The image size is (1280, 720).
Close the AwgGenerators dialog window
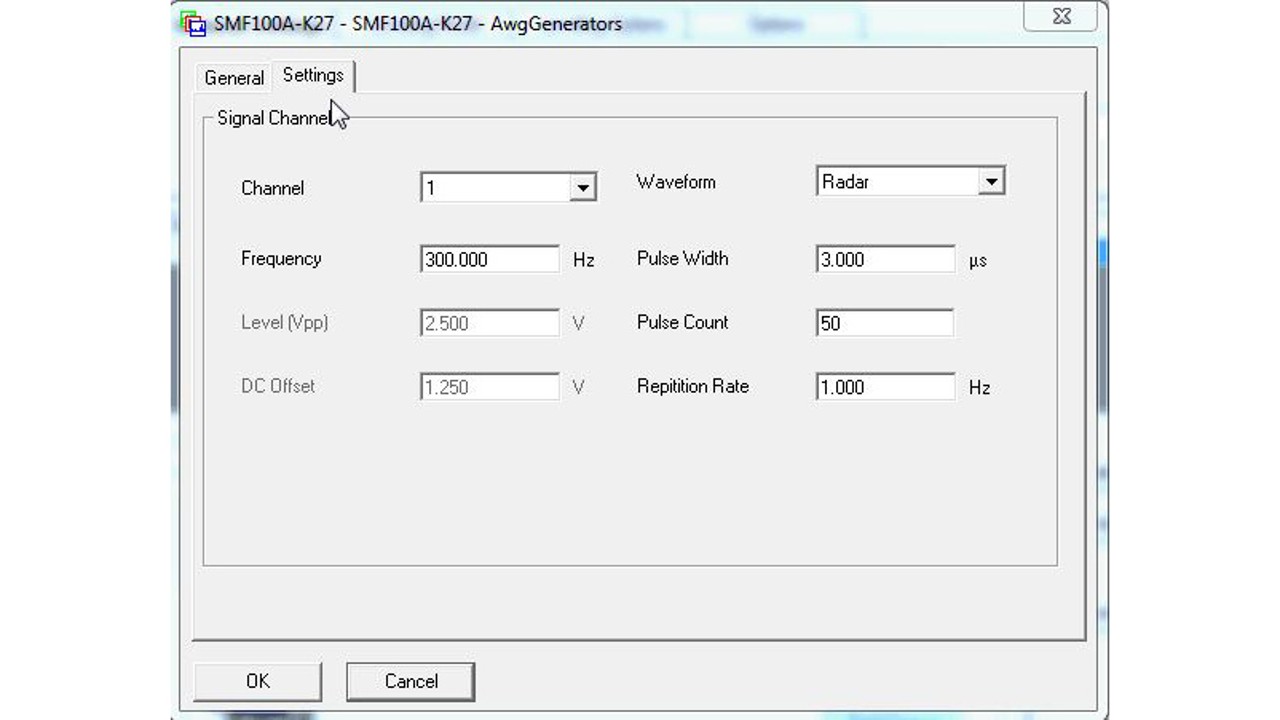[1061, 16]
